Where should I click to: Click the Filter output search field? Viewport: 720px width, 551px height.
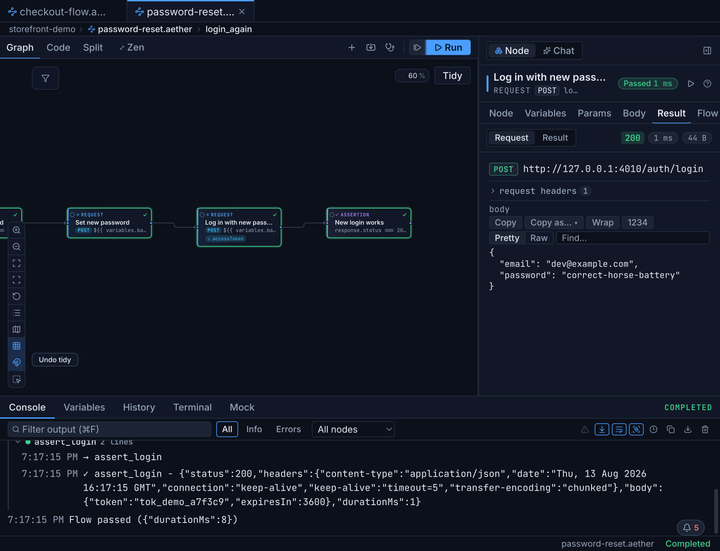109,429
